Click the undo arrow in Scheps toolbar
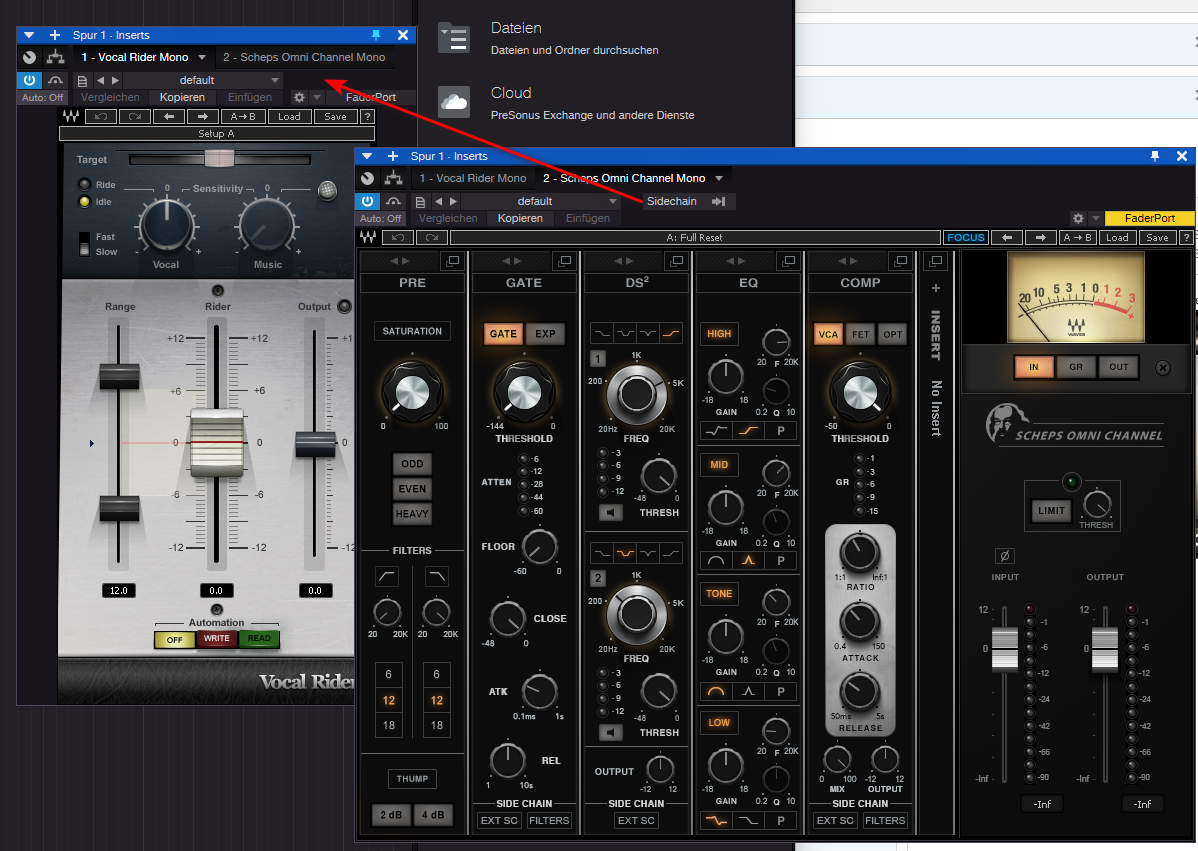This screenshot has height=851, width=1198. pos(397,238)
